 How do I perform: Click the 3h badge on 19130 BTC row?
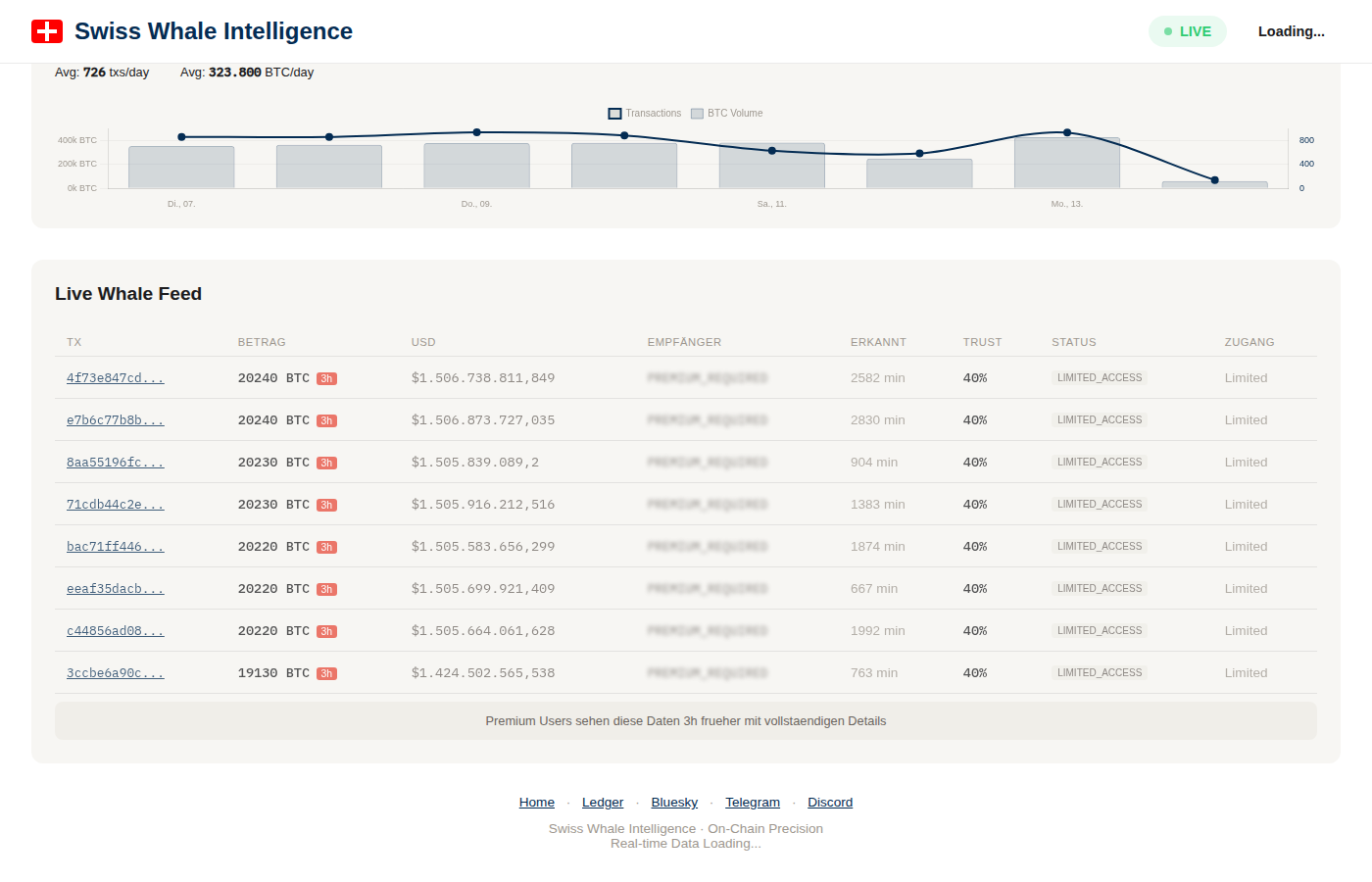pyautogui.click(x=326, y=674)
